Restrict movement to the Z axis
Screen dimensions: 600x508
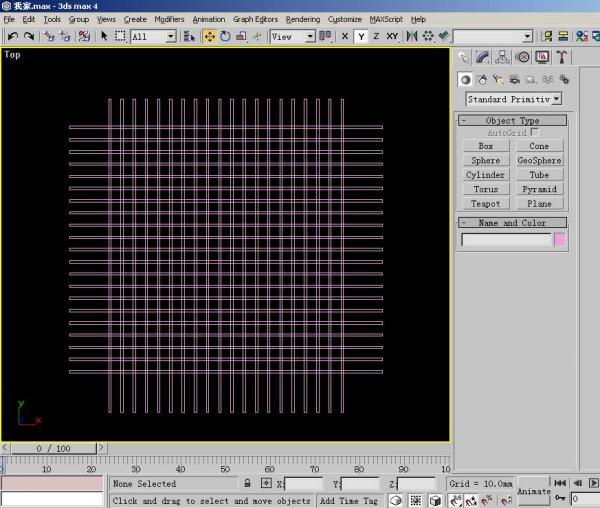point(376,36)
